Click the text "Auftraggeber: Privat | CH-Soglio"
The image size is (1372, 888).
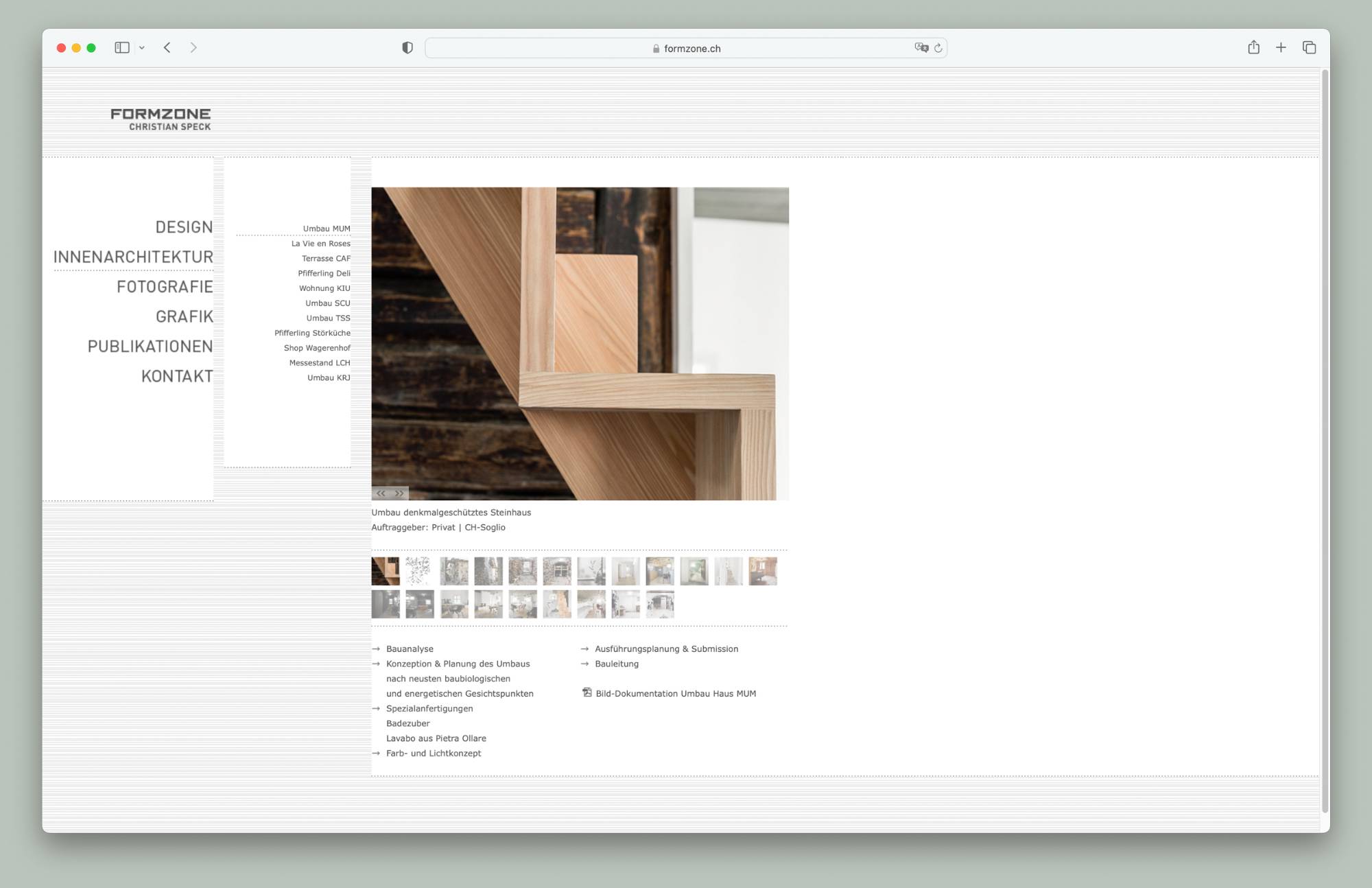point(438,528)
